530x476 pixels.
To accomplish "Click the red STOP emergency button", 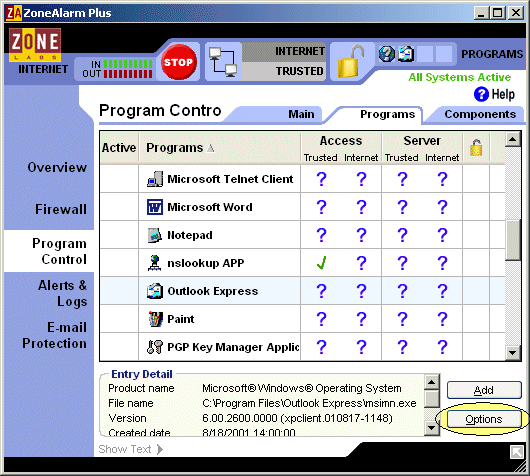I will point(178,62).
